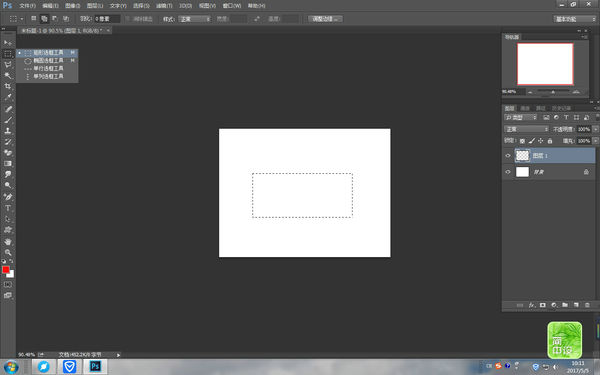Screen dimensions: 600x375
Task: Open the layer blend mode 正常 dropdown
Action: pos(527,129)
